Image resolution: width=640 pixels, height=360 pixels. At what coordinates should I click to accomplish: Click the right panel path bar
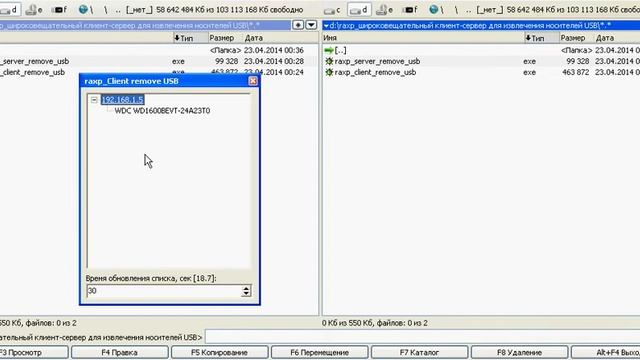481,25
